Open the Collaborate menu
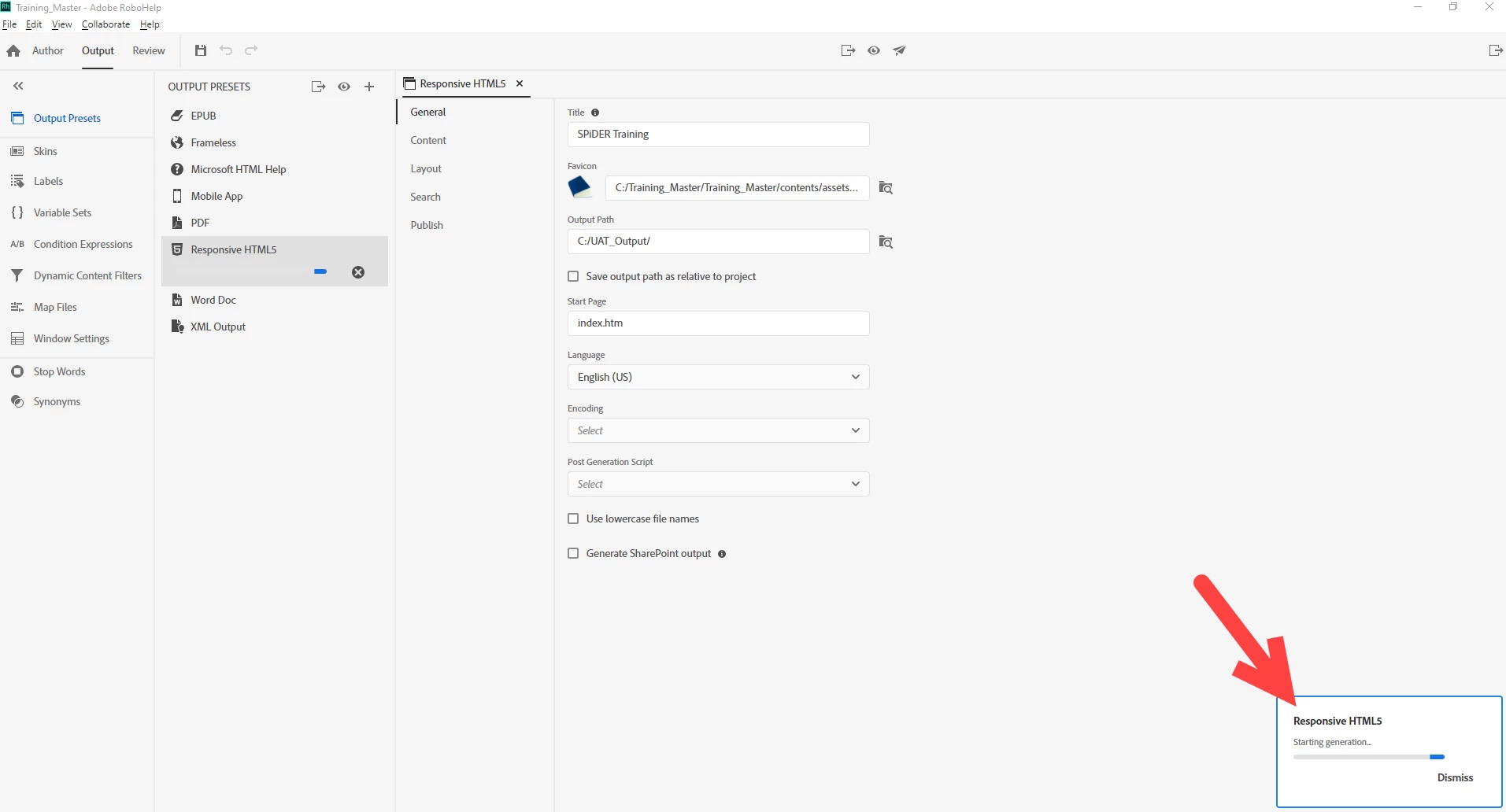This screenshot has width=1506, height=812. point(105,24)
